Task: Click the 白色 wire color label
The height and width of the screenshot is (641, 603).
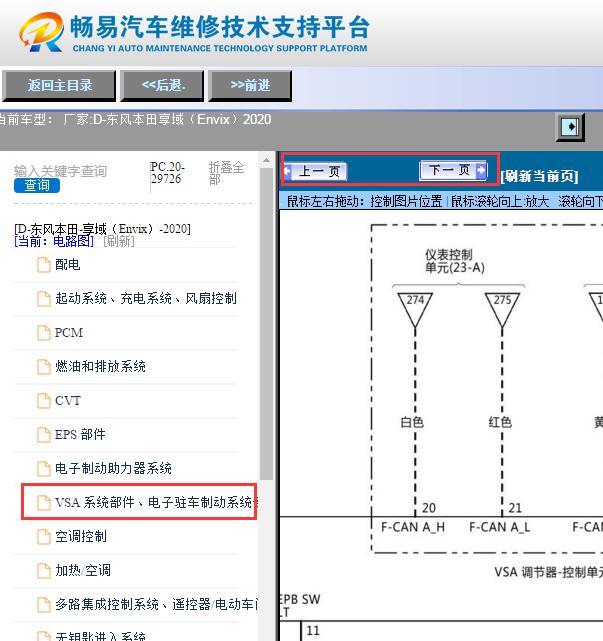Action: [412, 422]
